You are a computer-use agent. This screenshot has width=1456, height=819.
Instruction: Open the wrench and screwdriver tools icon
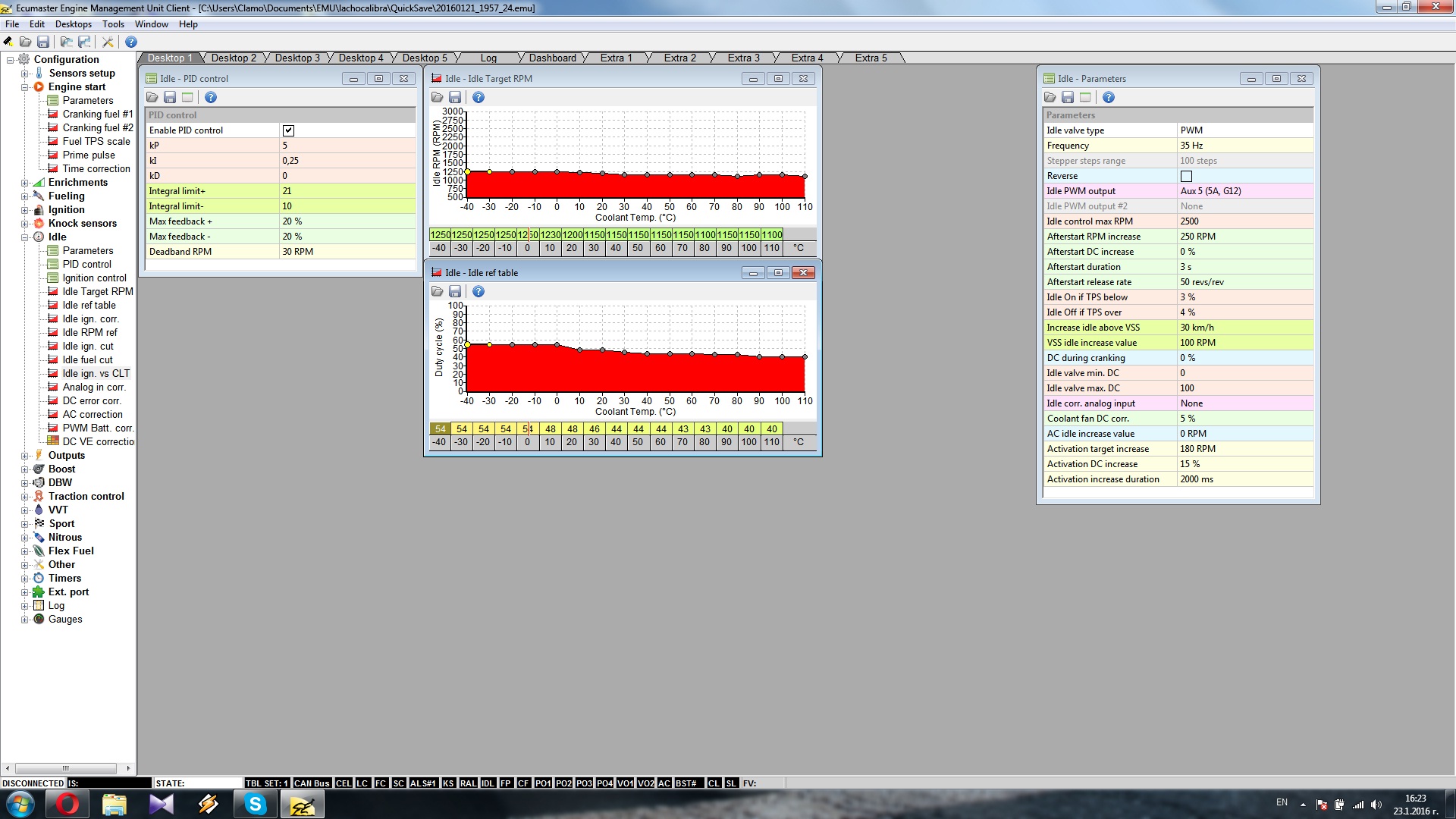(108, 42)
